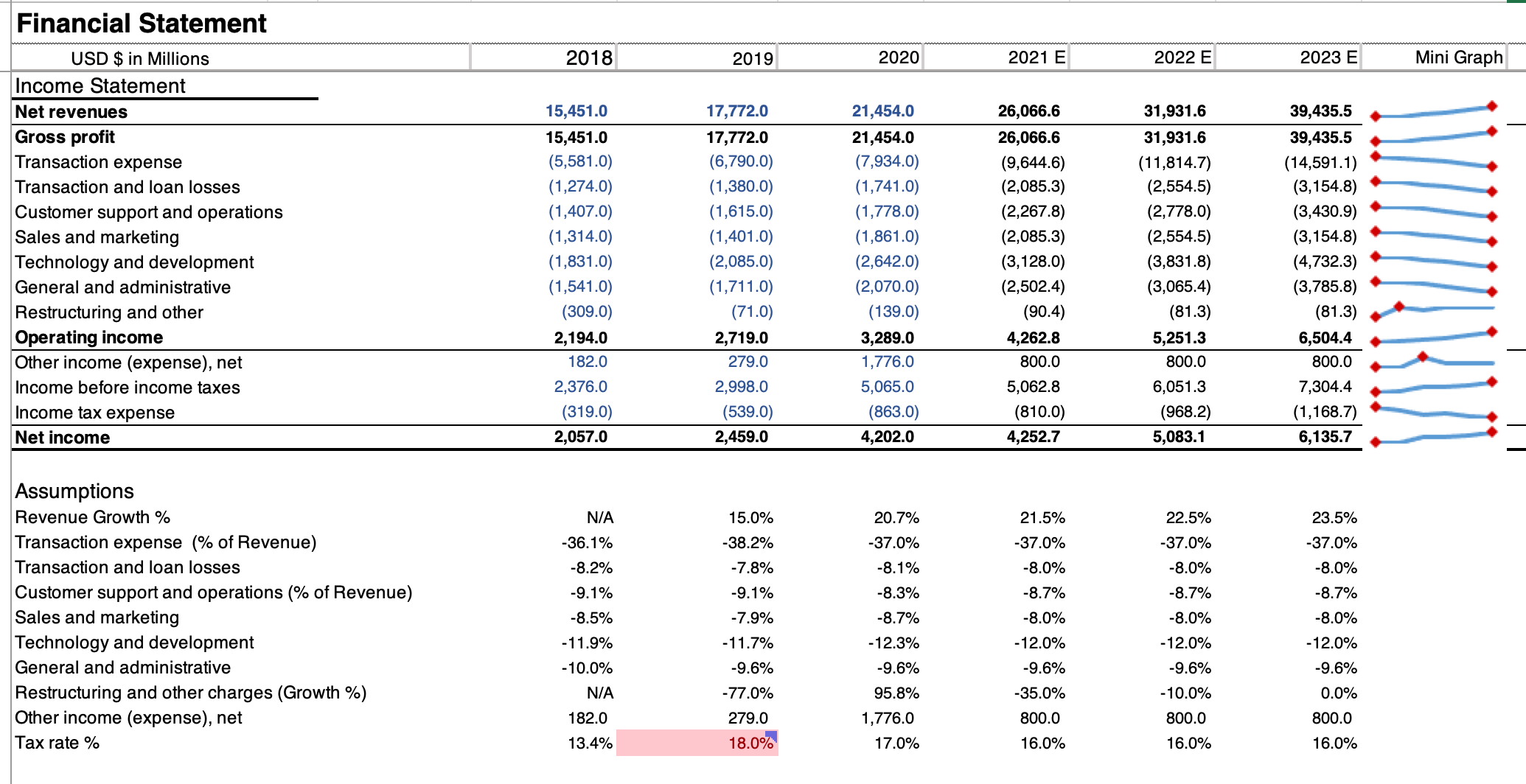Click the Net income row label
This screenshot has width=1526, height=784.
tap(62, 438)
